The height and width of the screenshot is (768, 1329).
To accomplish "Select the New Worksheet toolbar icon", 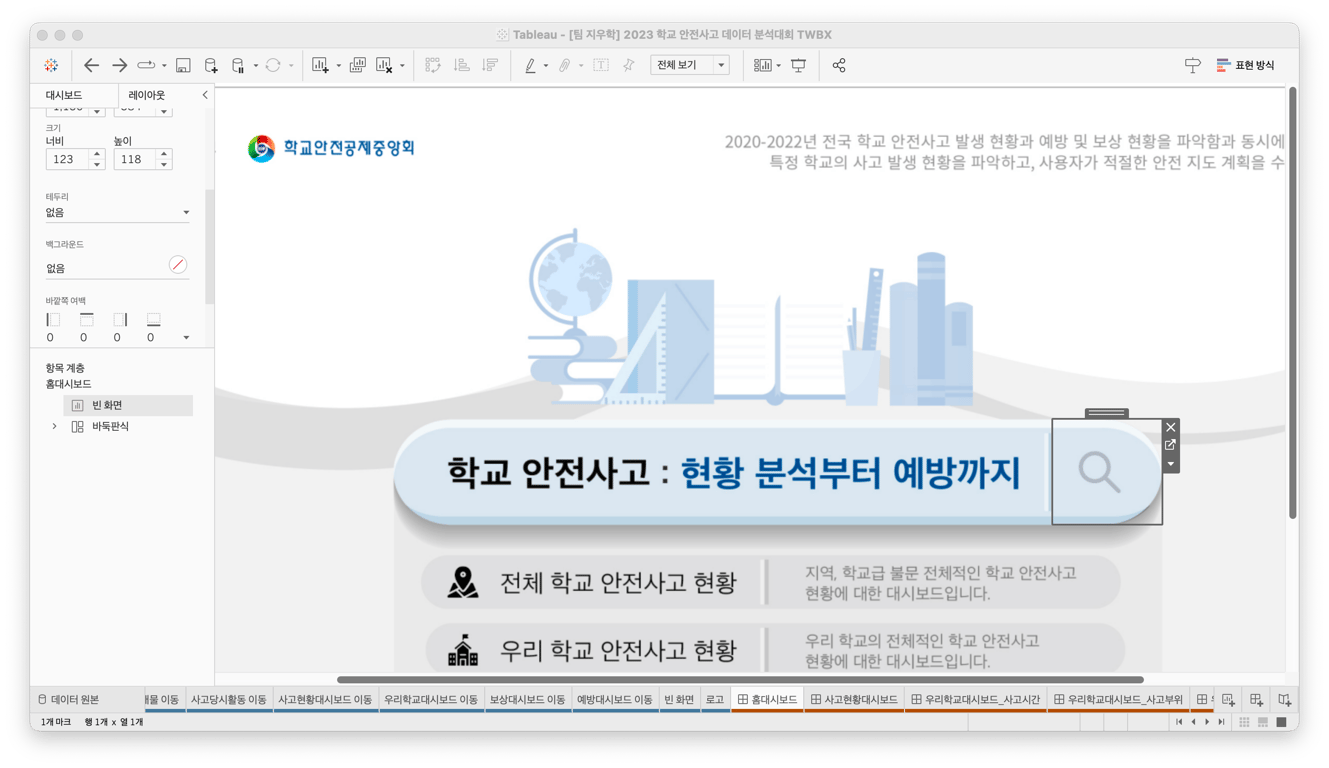I will (x=319, y=65).
